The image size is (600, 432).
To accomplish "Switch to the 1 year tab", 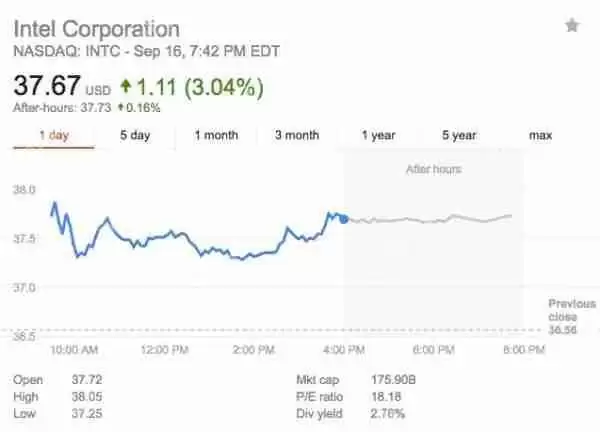I will (x=378, y=136).
